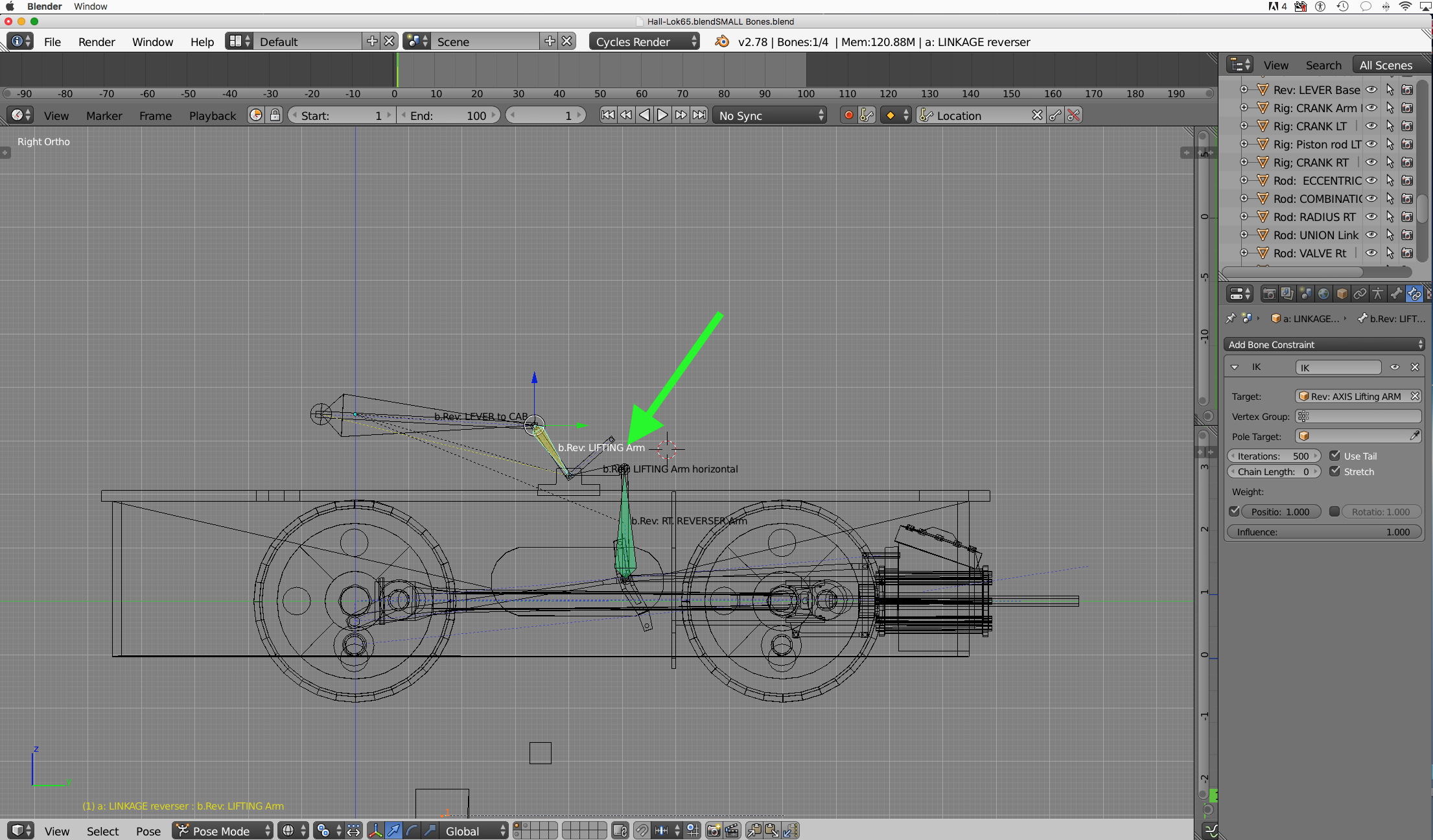This screenshot has width=1433, height=840.
Task: Click the OpenGL render active viewport camera icon
Action: click(x=714, y=830)
